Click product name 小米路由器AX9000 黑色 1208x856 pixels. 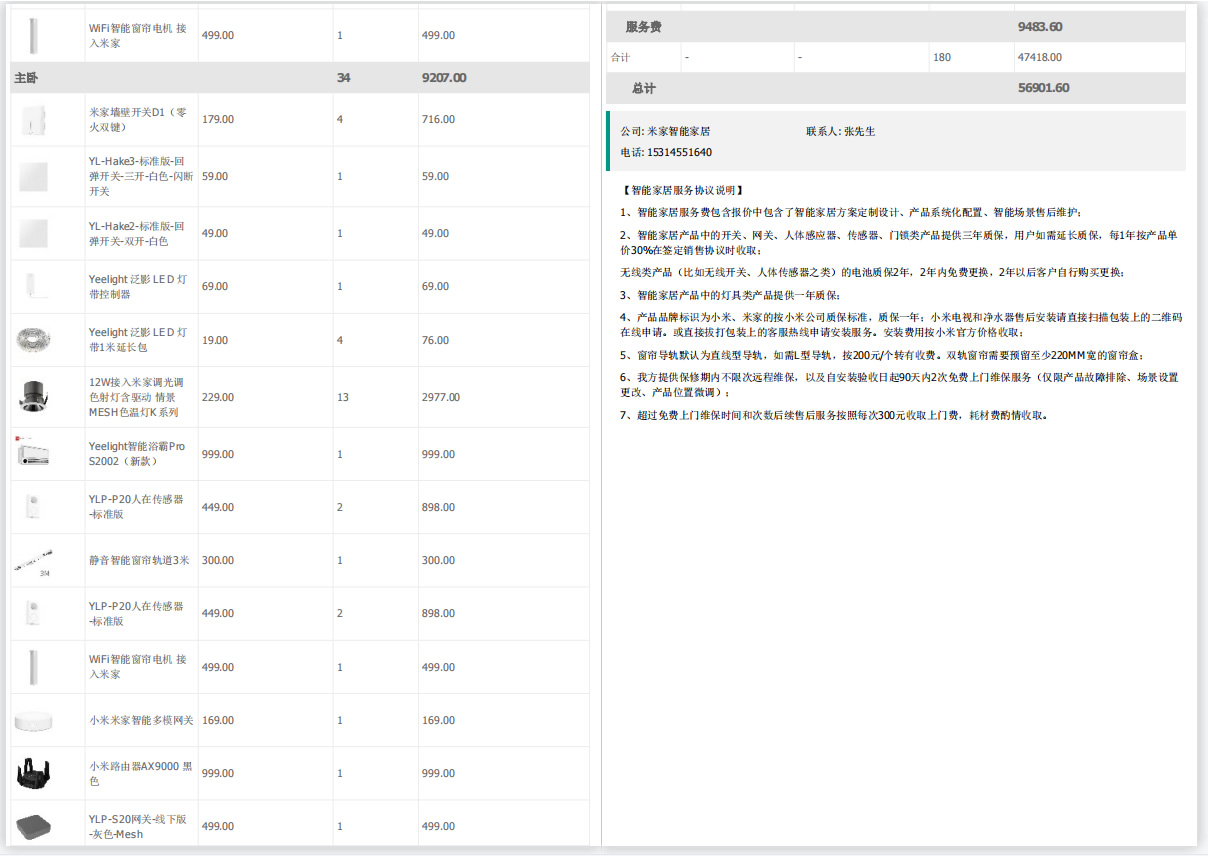pos(140,774)
